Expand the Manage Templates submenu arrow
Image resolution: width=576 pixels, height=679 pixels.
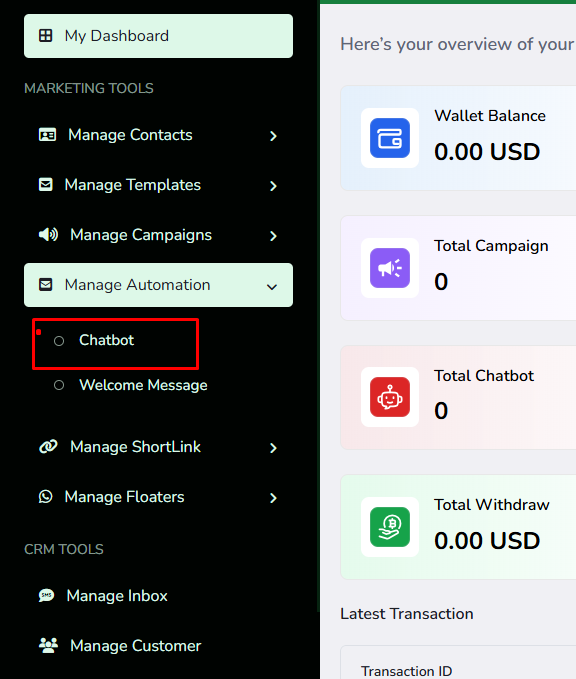273,186
